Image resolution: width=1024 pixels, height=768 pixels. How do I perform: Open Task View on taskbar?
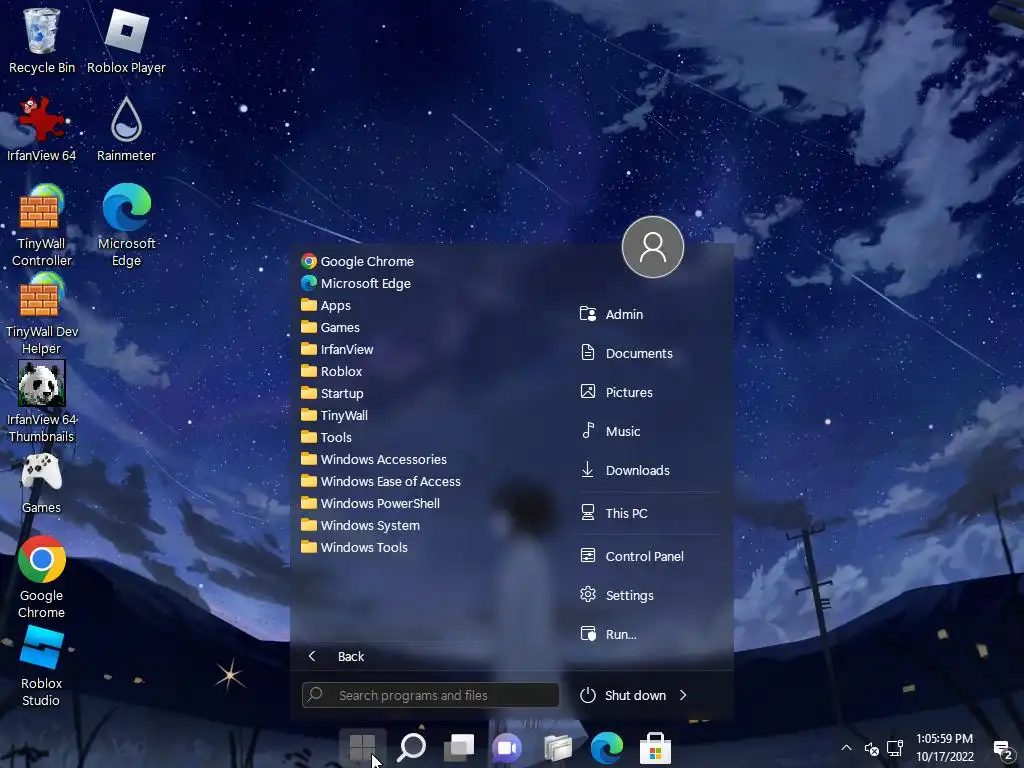(x=460, y=747)
